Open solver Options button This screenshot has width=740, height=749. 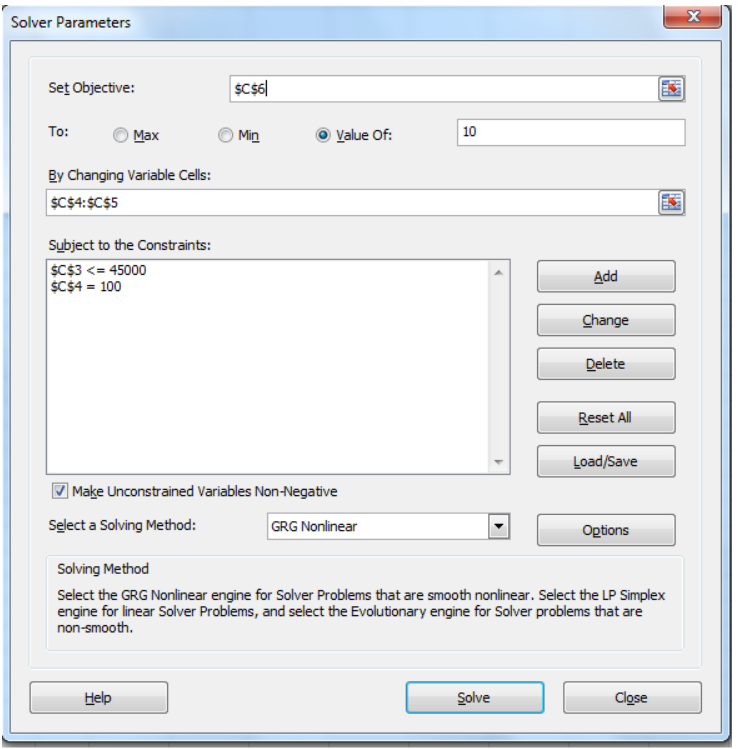tap(606, 530)
